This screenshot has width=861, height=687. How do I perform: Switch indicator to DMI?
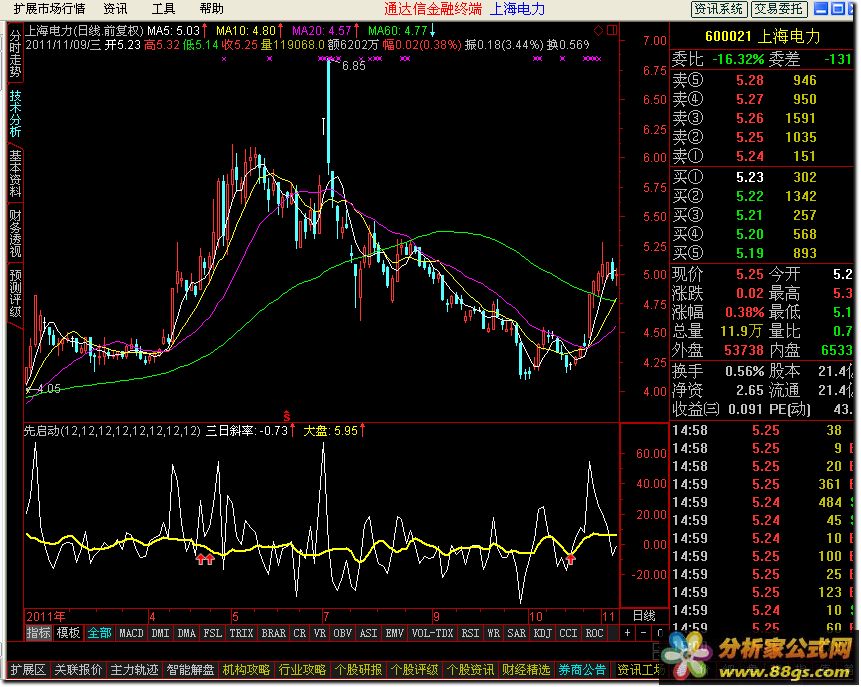160,633
